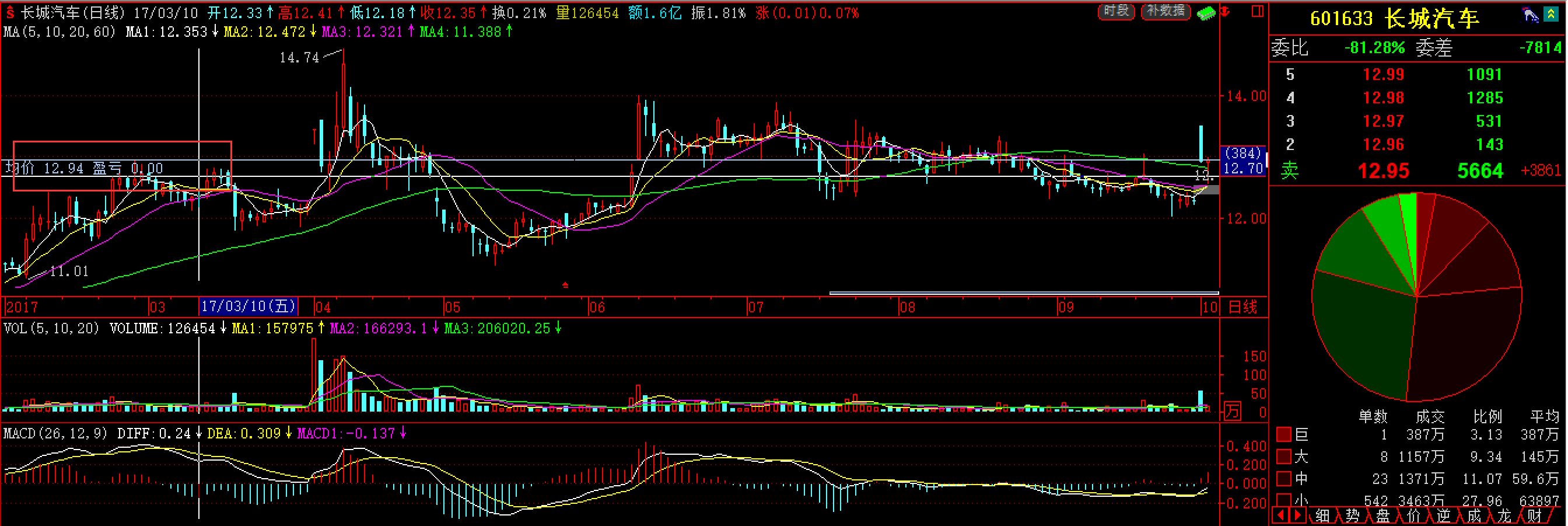Click the 巨 order color swatch
Screen dimensions: 1568x526
pos(1284,434)
